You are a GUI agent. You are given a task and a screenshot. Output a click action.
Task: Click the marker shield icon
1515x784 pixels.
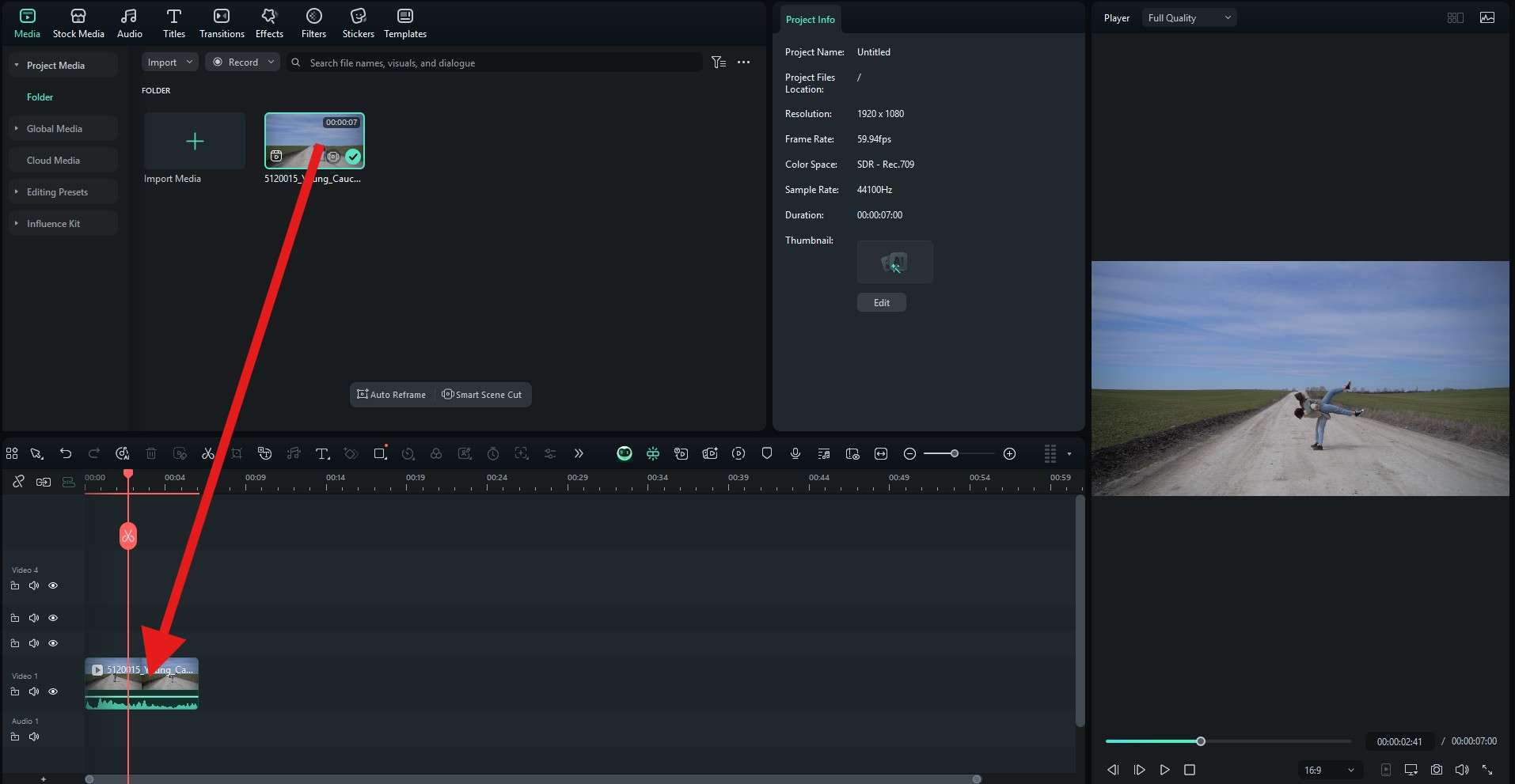(767, 453)
